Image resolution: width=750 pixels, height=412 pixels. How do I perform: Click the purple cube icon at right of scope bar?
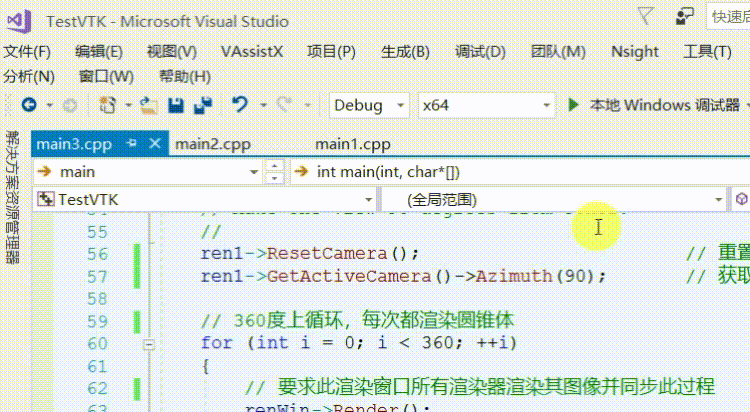[741, 199]
